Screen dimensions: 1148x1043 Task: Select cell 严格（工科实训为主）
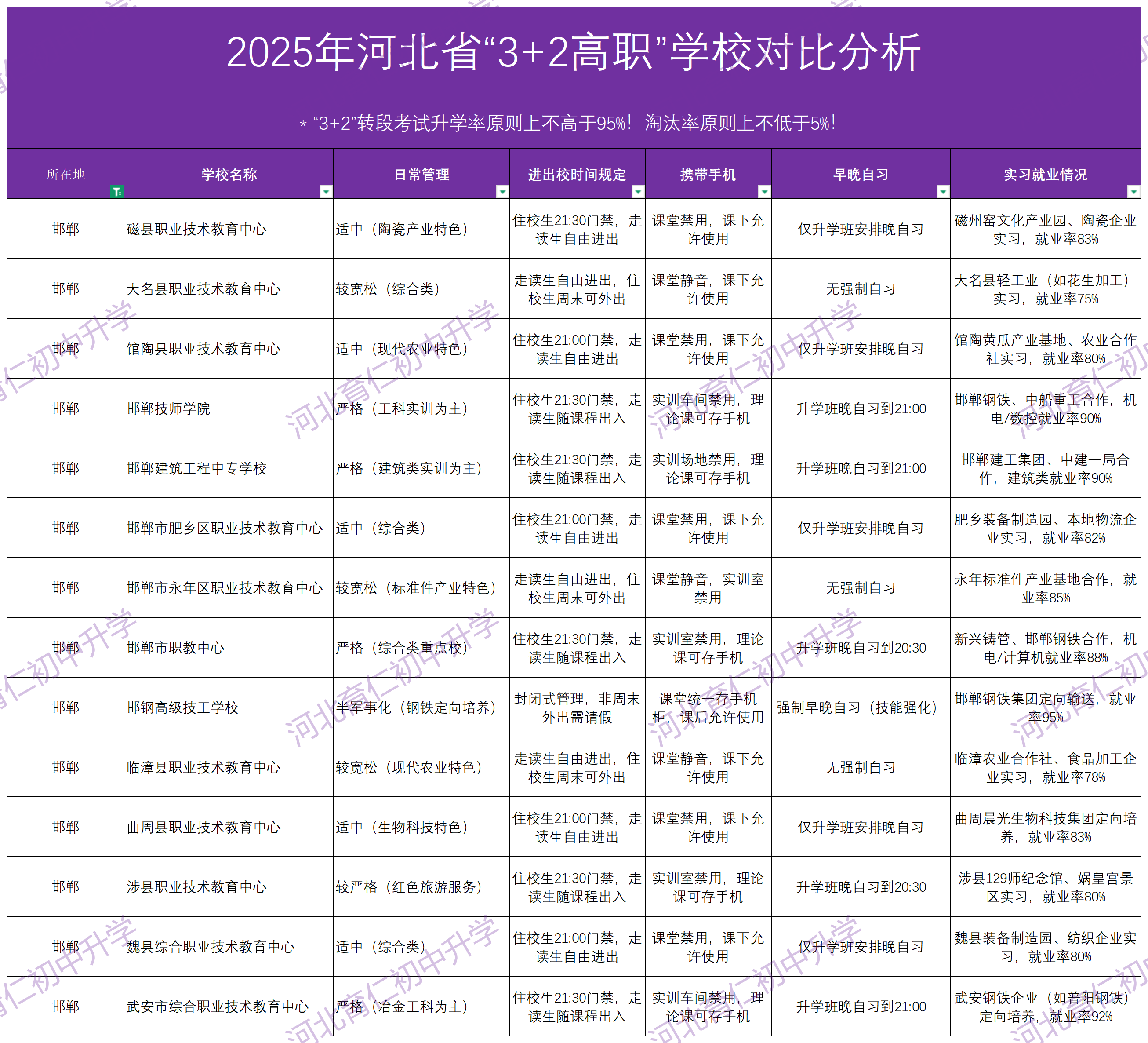pos(421,408)
